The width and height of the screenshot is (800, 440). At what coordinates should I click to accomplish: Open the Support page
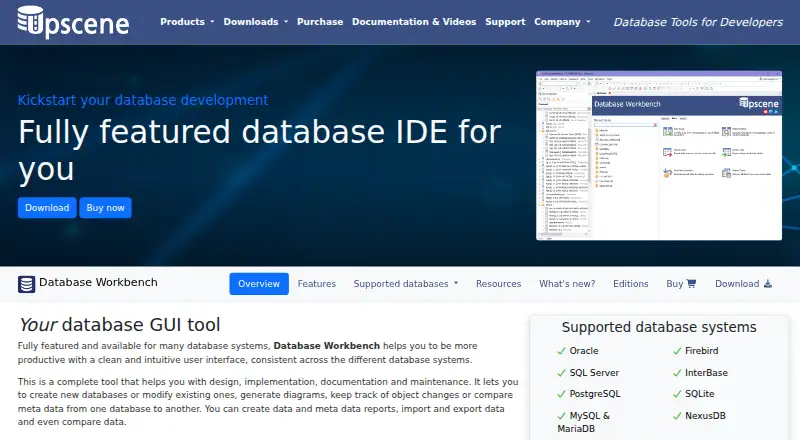[505, 22]
